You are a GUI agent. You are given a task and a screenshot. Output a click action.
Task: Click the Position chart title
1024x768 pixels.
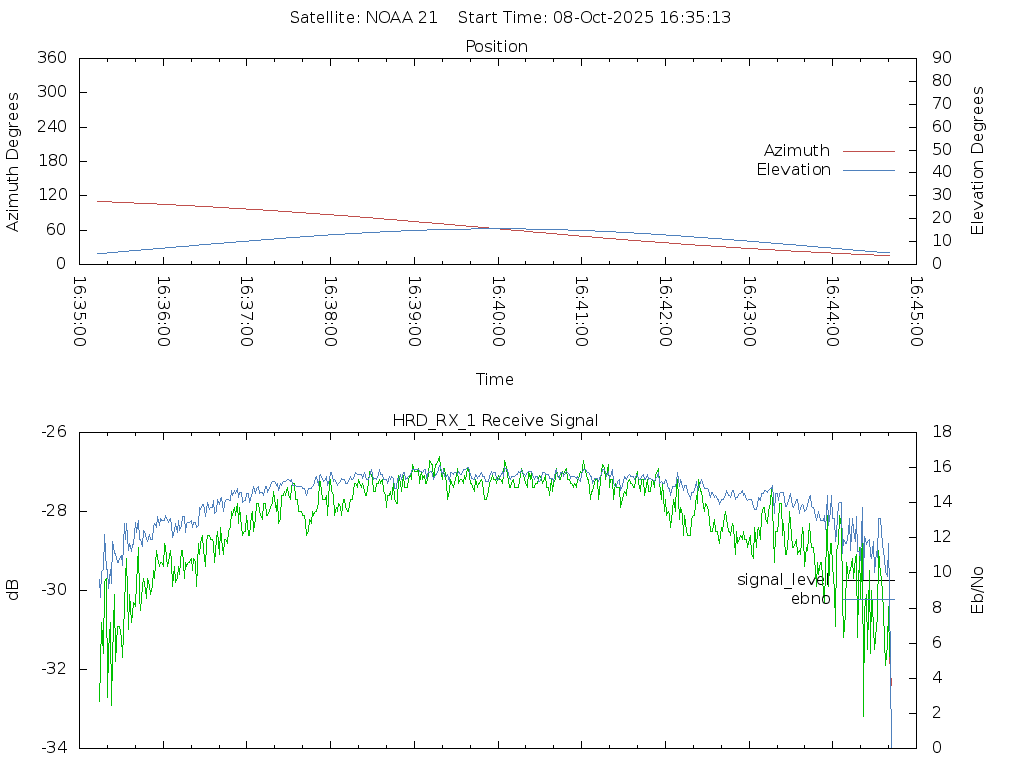point(497,47)
